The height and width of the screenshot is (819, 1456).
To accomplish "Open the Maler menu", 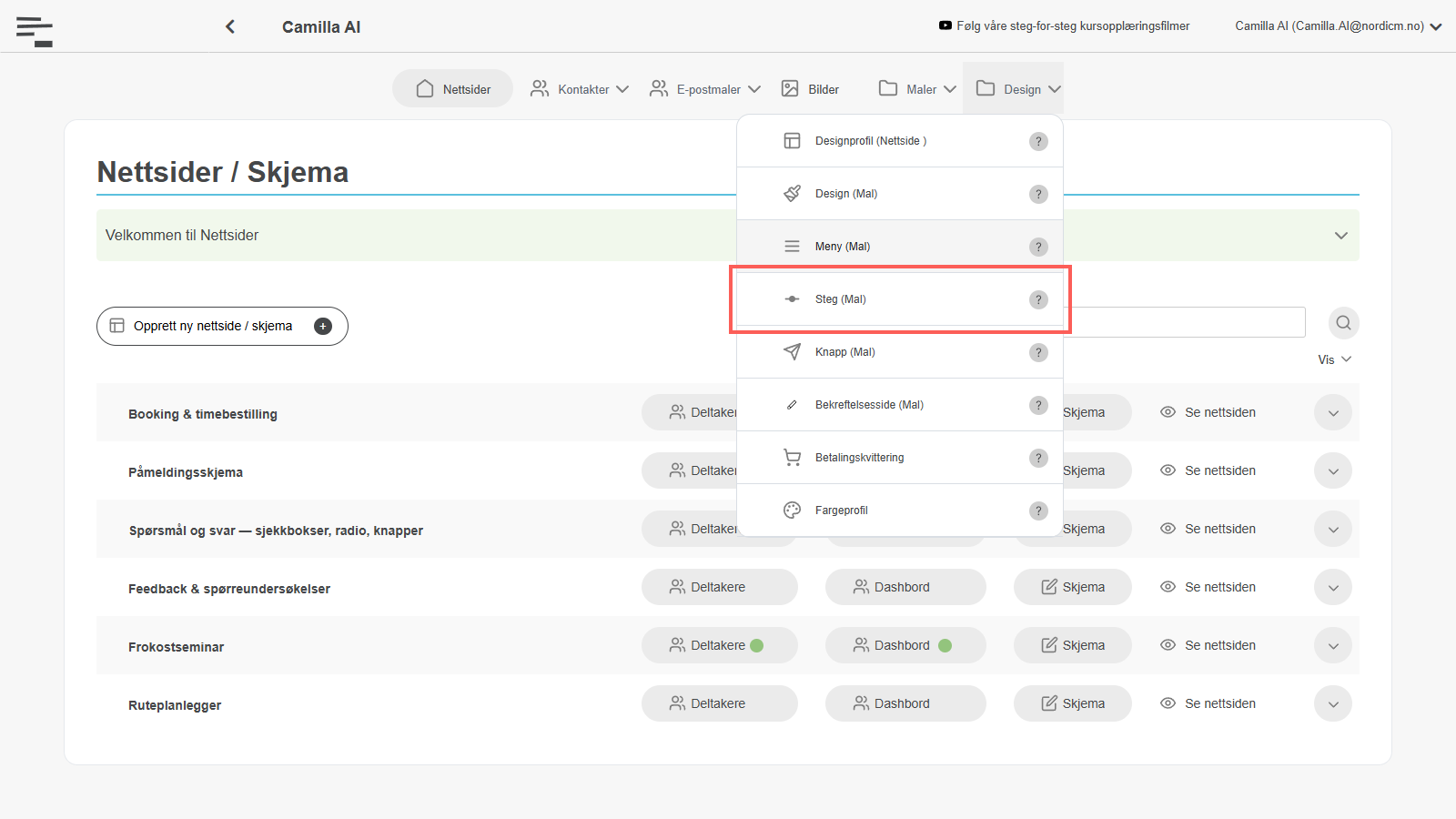I will (x=917, y=89).
